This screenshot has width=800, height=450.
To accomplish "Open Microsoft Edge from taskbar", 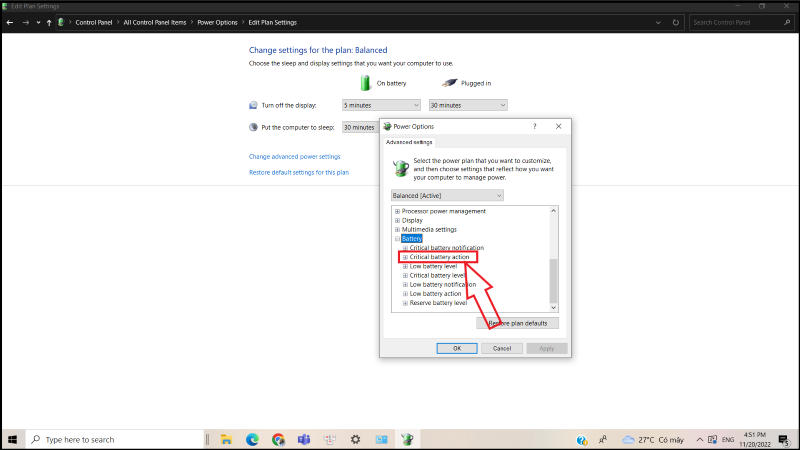I will pyautogui.click(x=252, y=439).
